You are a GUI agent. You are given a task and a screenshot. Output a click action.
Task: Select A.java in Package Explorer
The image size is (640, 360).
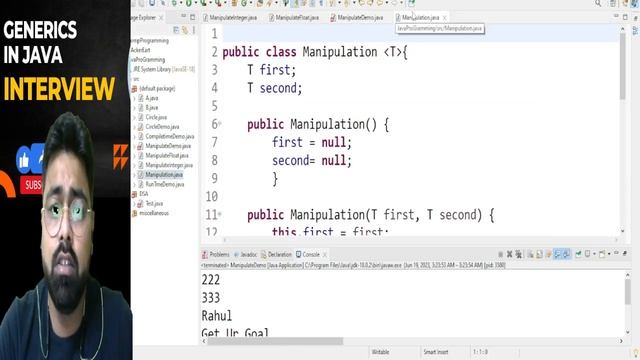click(151, 98)
